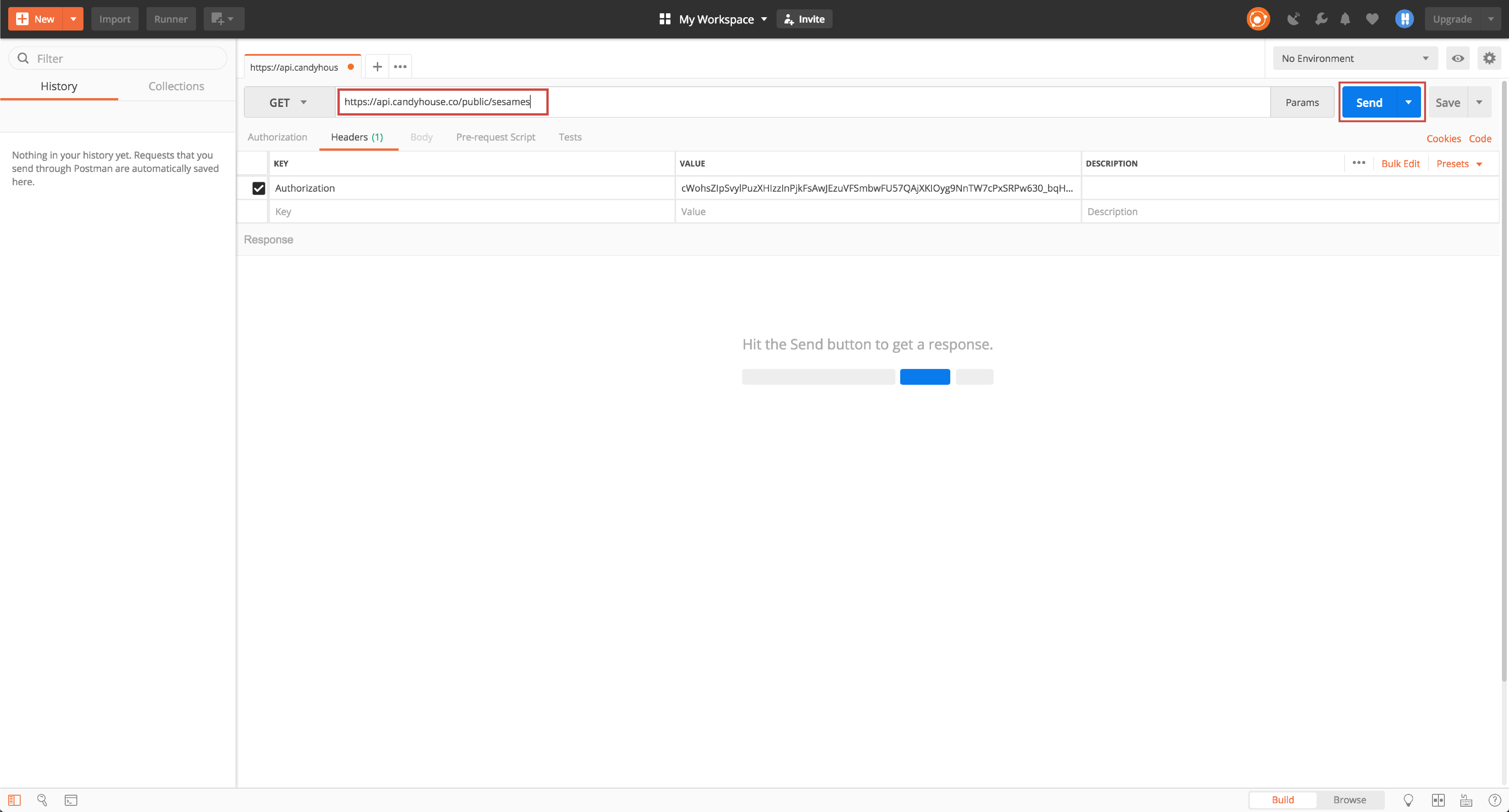
Task: Click the Filter search field
Action: pyautogui.click(x=118, y=58)
